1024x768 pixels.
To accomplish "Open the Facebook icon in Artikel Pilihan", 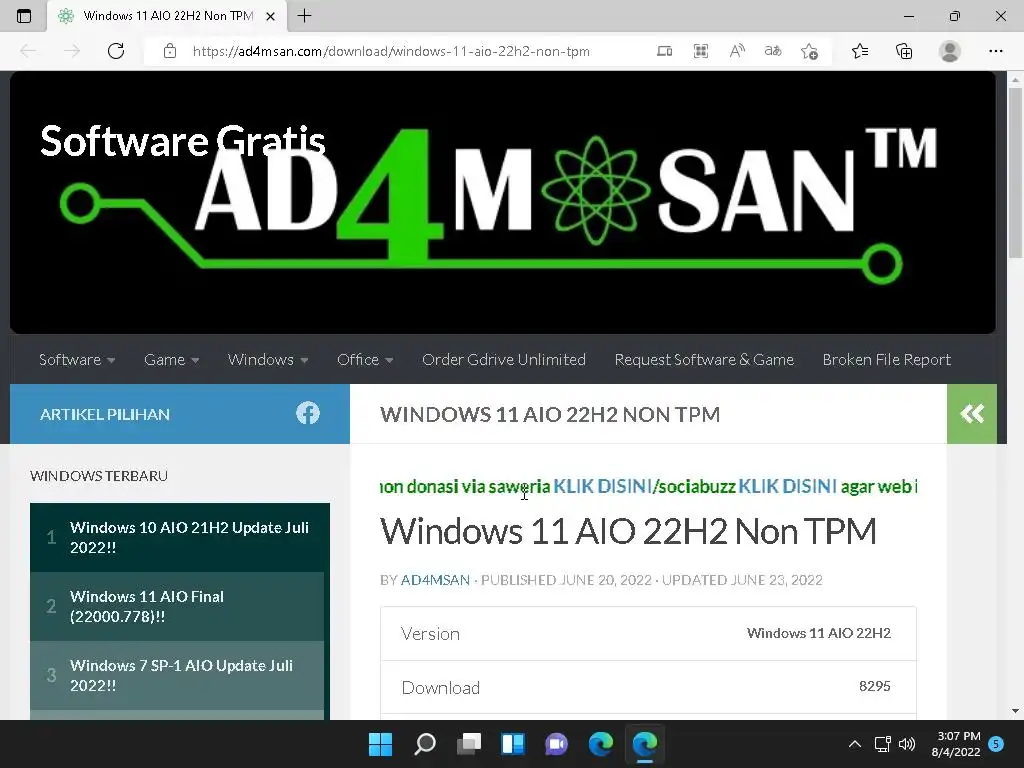I will 308,413.
